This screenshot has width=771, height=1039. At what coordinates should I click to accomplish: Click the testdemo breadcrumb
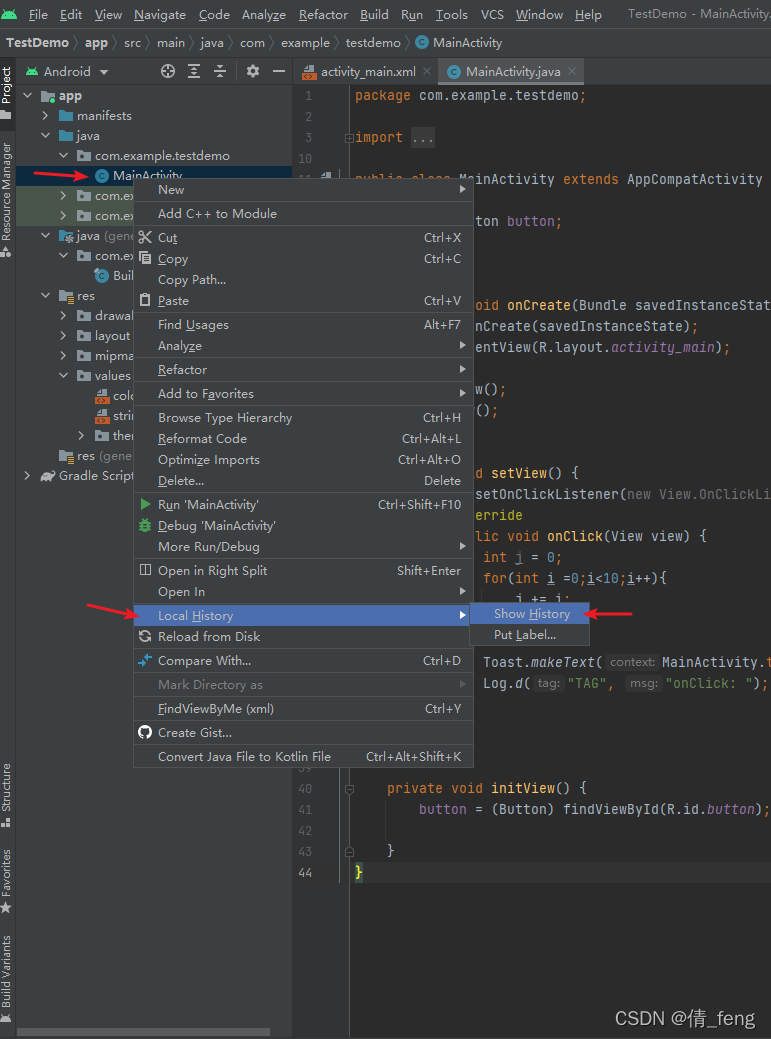pos(373,43)
